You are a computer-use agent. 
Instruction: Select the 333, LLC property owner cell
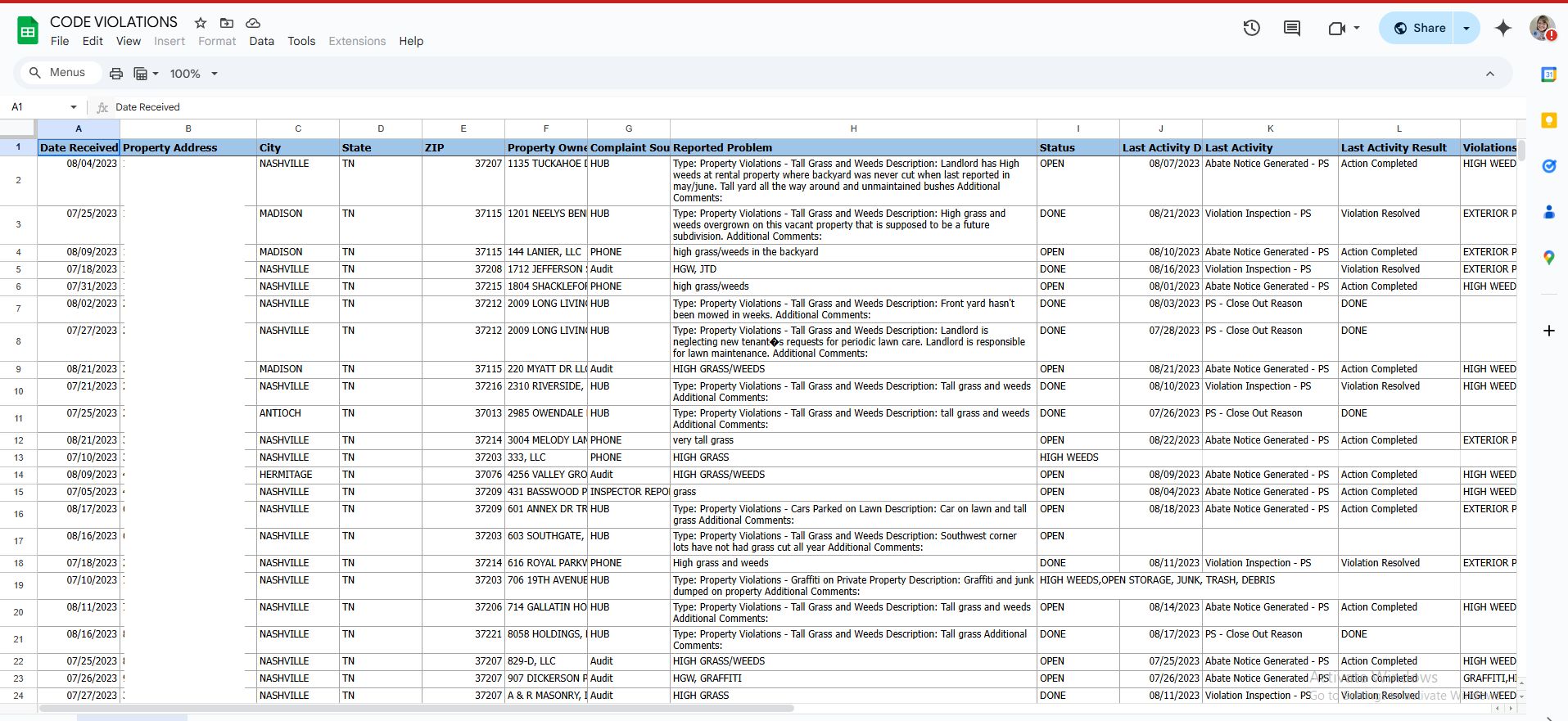click(546, 457)
